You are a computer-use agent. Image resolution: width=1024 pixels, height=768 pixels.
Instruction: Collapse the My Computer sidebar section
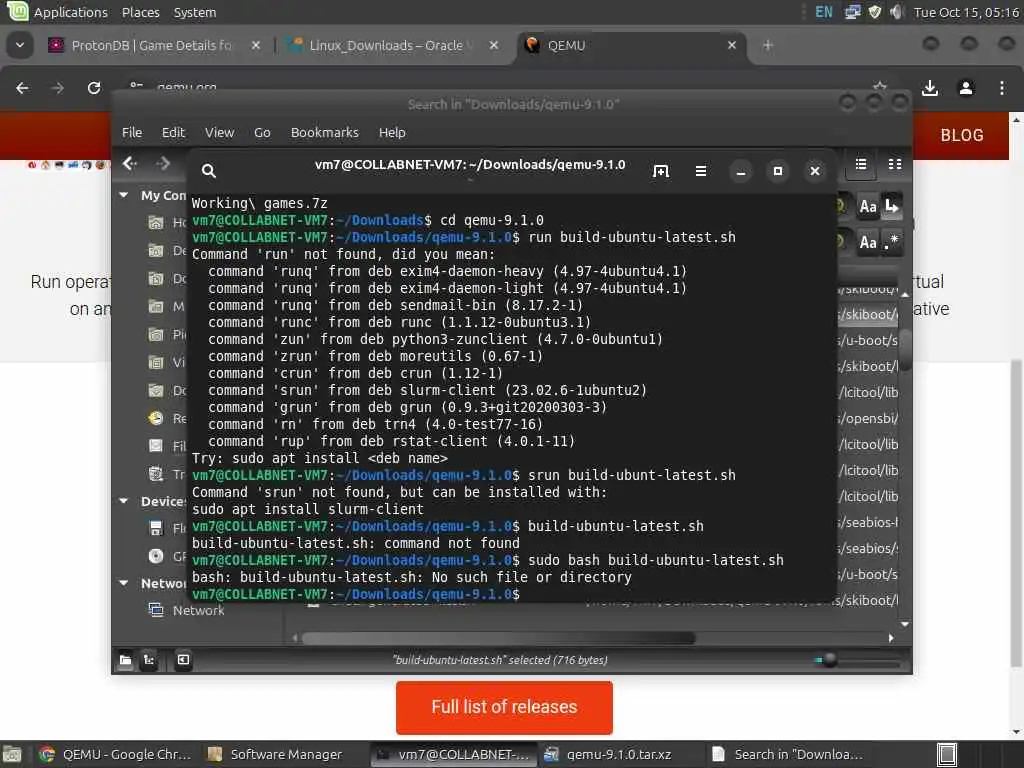coord(123,195)
